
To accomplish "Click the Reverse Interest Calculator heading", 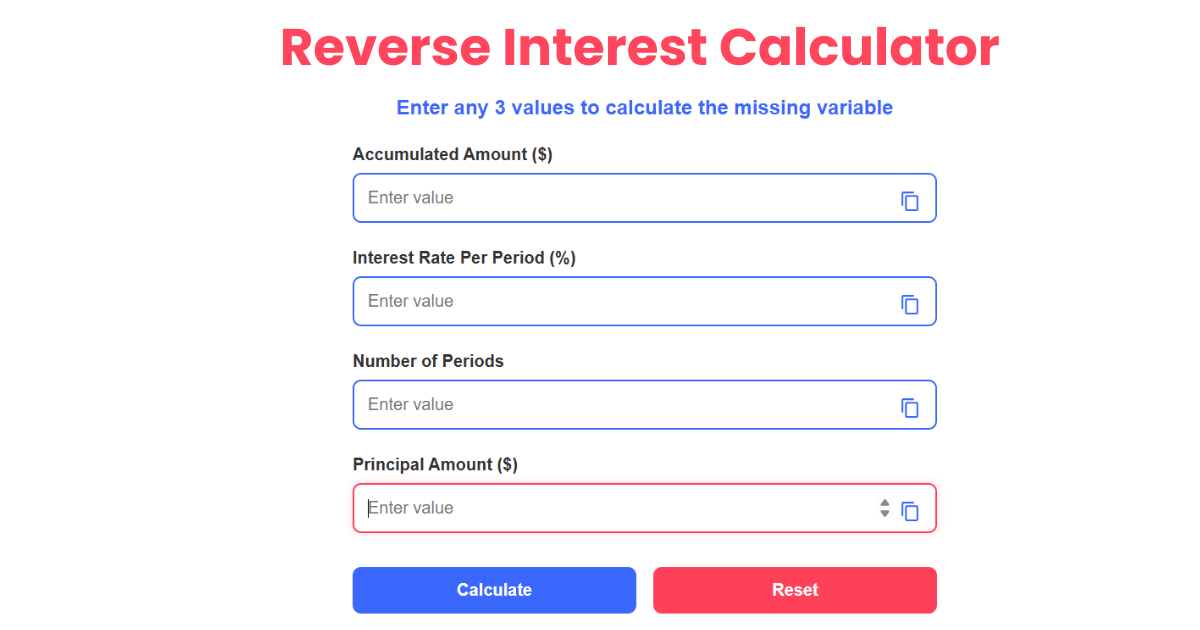I will coord(639,47).
